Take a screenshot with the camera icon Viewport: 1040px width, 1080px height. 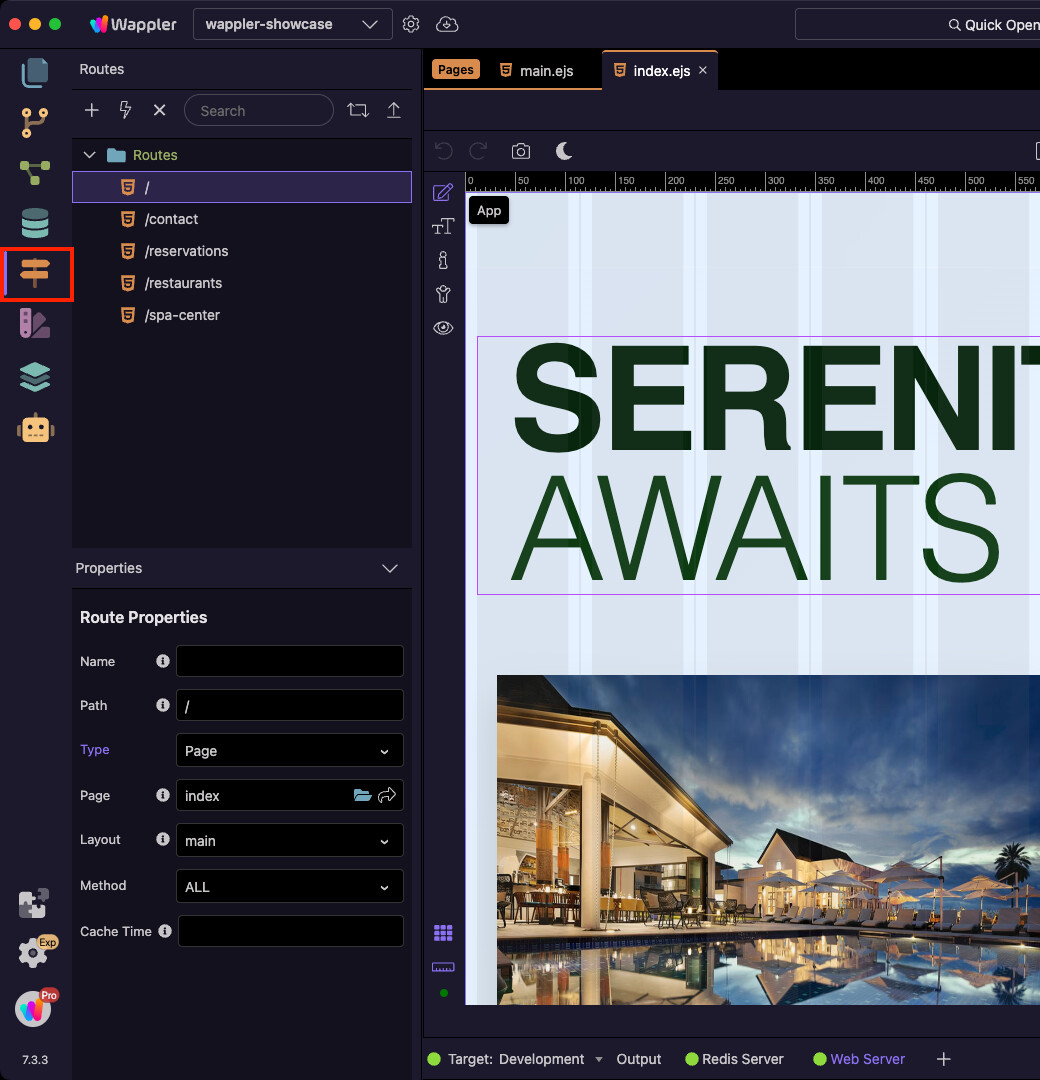pyautogui.click(x=520, y=151)
